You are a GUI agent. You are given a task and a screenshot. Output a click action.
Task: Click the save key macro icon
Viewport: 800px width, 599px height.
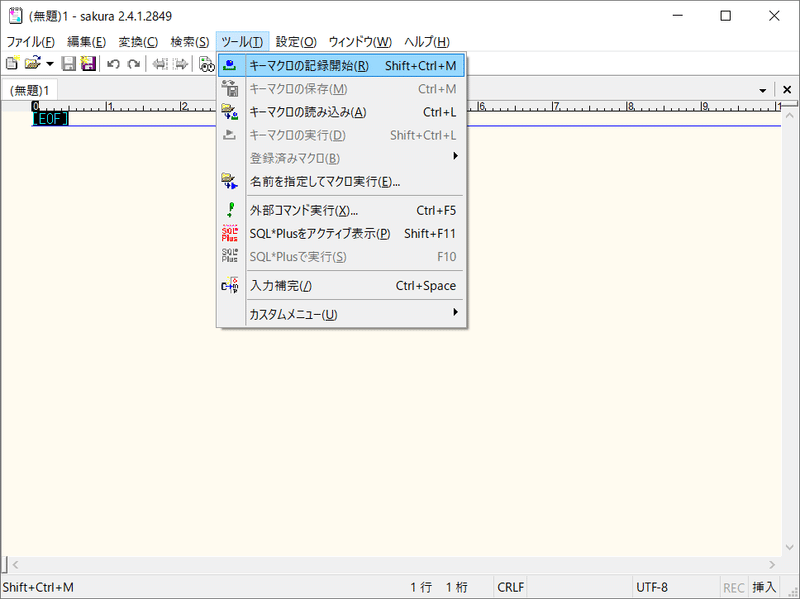point(230,89)
